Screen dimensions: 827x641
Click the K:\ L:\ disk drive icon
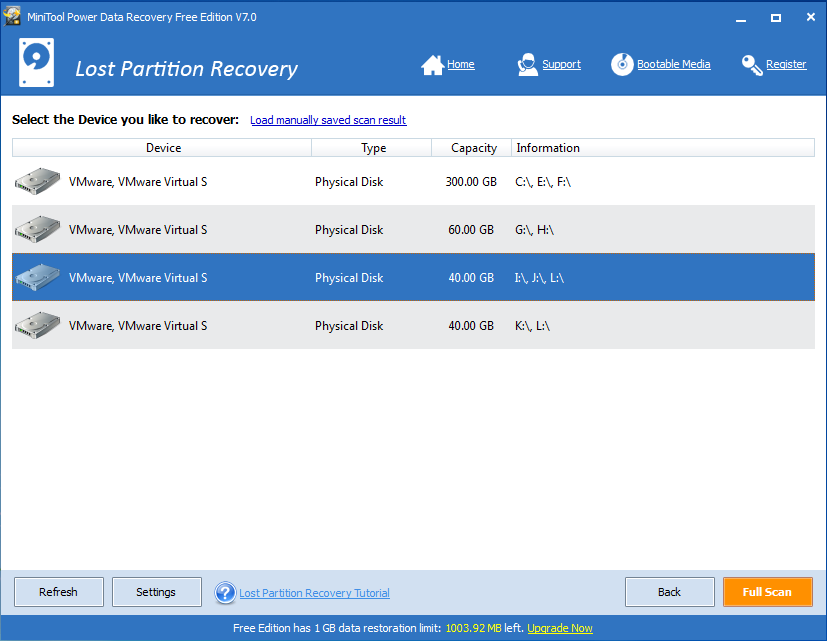(37, 325)
